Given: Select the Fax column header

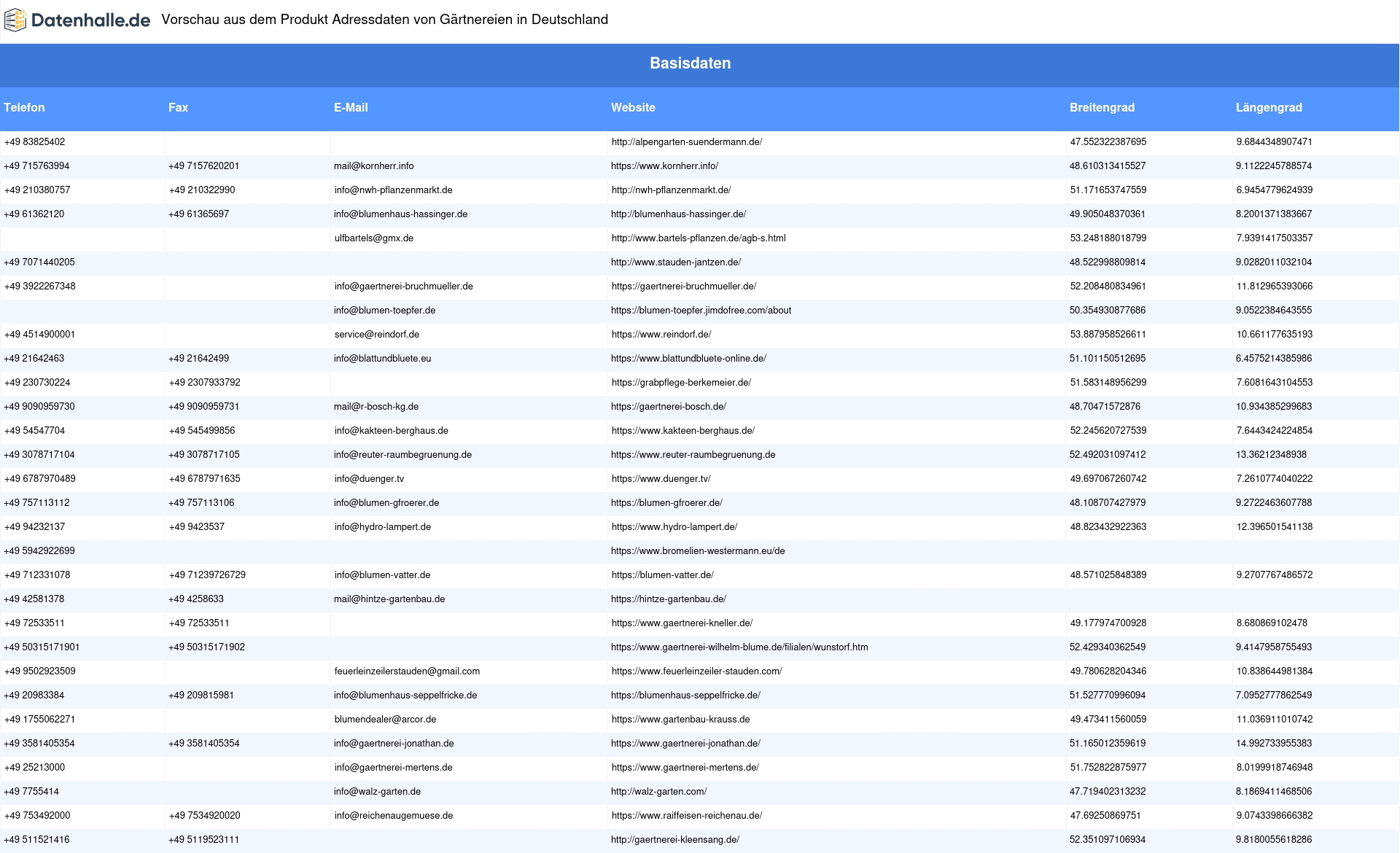Looking at the screenshot, I should point(178,107).
